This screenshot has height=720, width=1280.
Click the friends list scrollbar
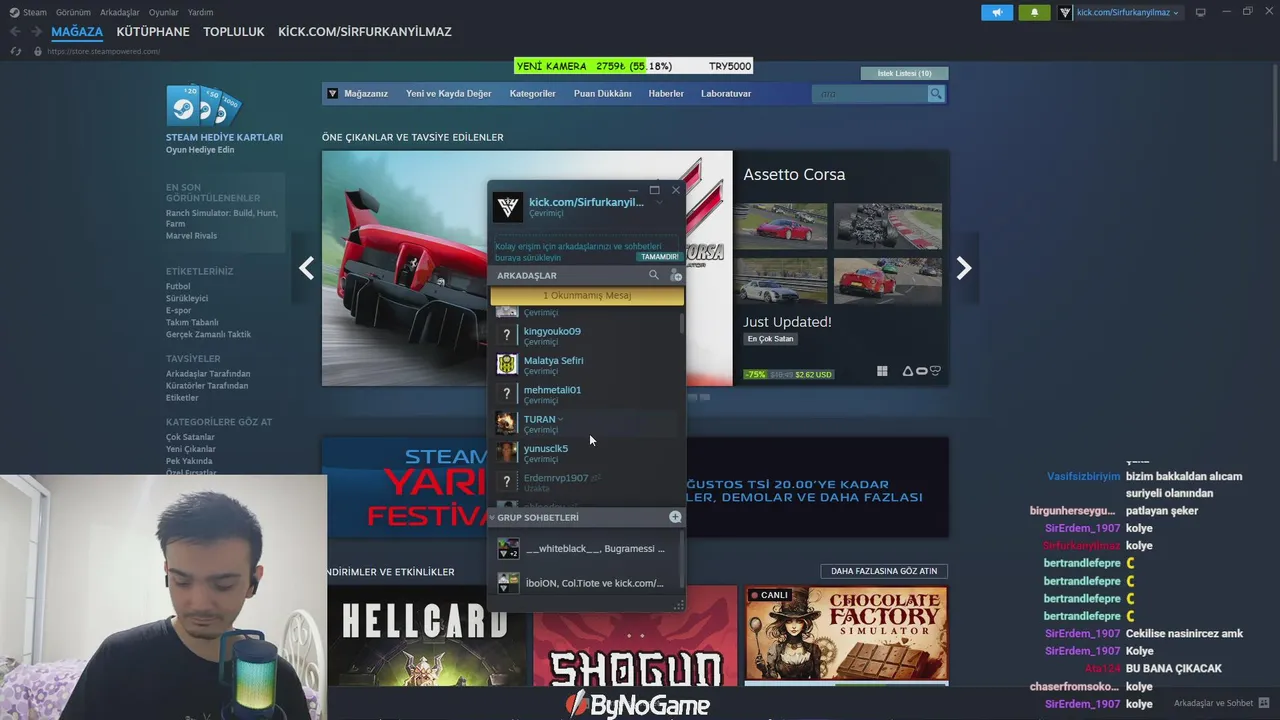682,323
